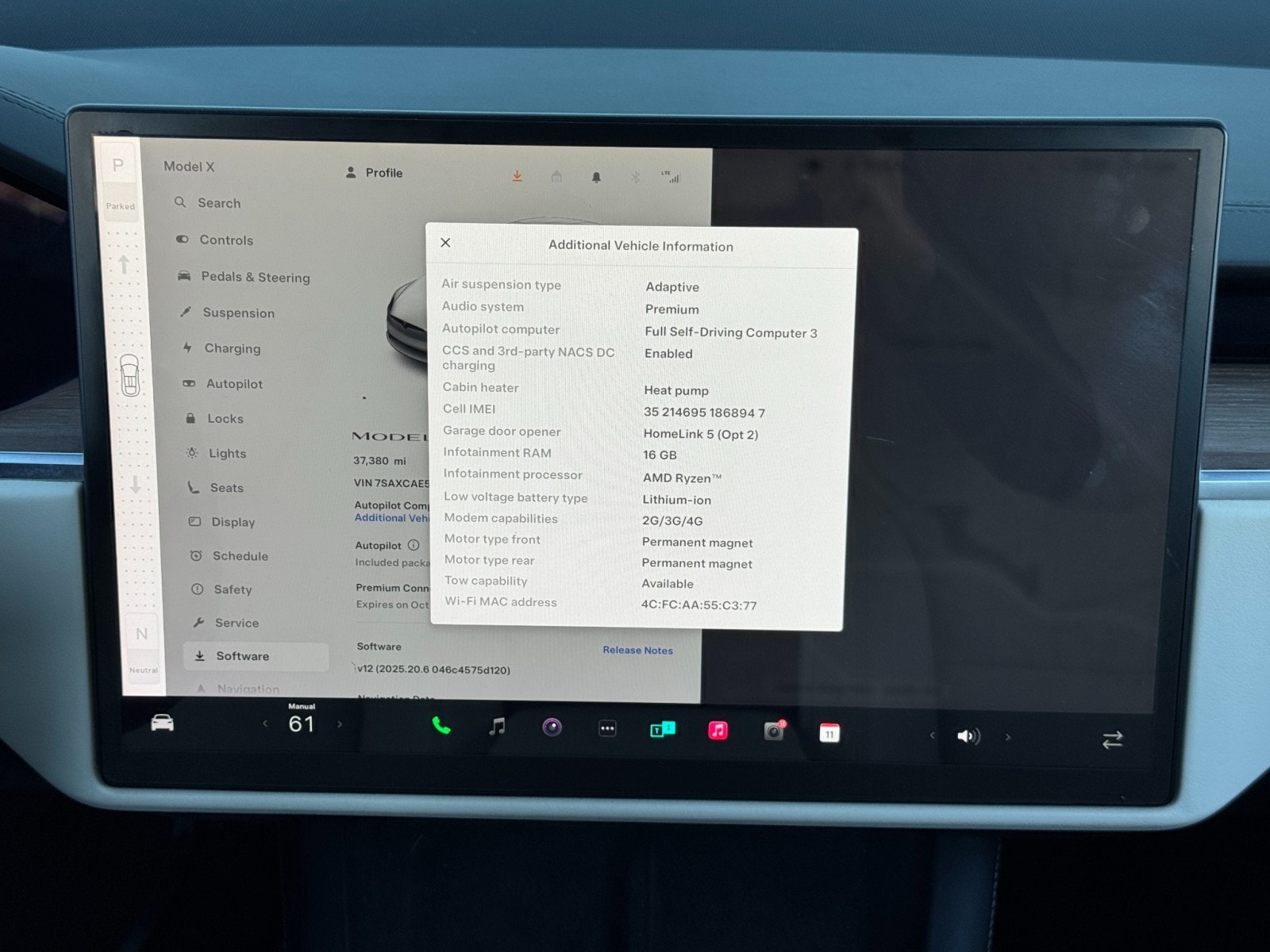The height and width of the screenshot is (952, 1270).
Task: Select Autopilot in the settings sidebar
Action: click(x=234, y=384)
